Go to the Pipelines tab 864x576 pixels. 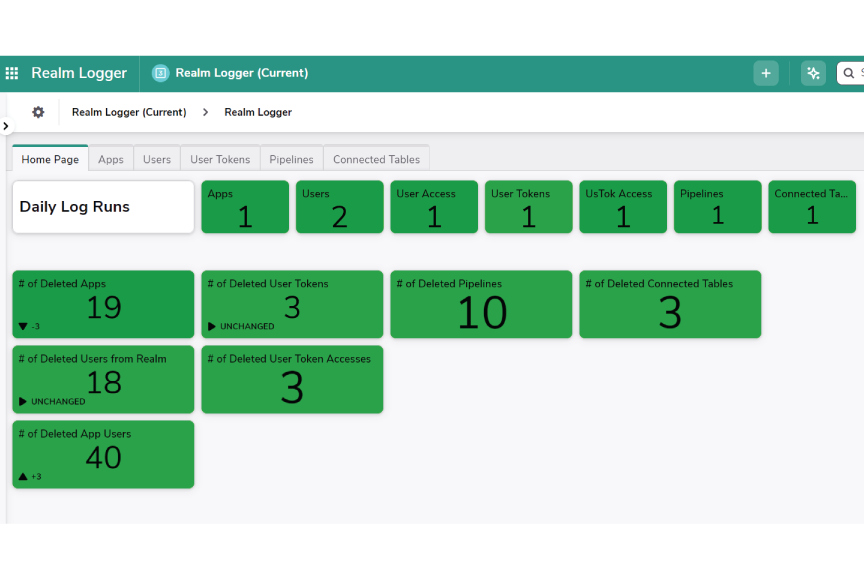[291, 158]
